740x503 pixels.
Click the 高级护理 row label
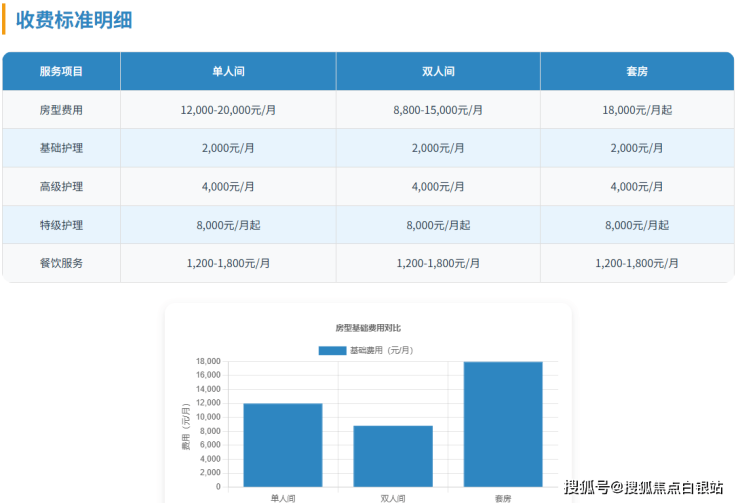coord(61,186)
